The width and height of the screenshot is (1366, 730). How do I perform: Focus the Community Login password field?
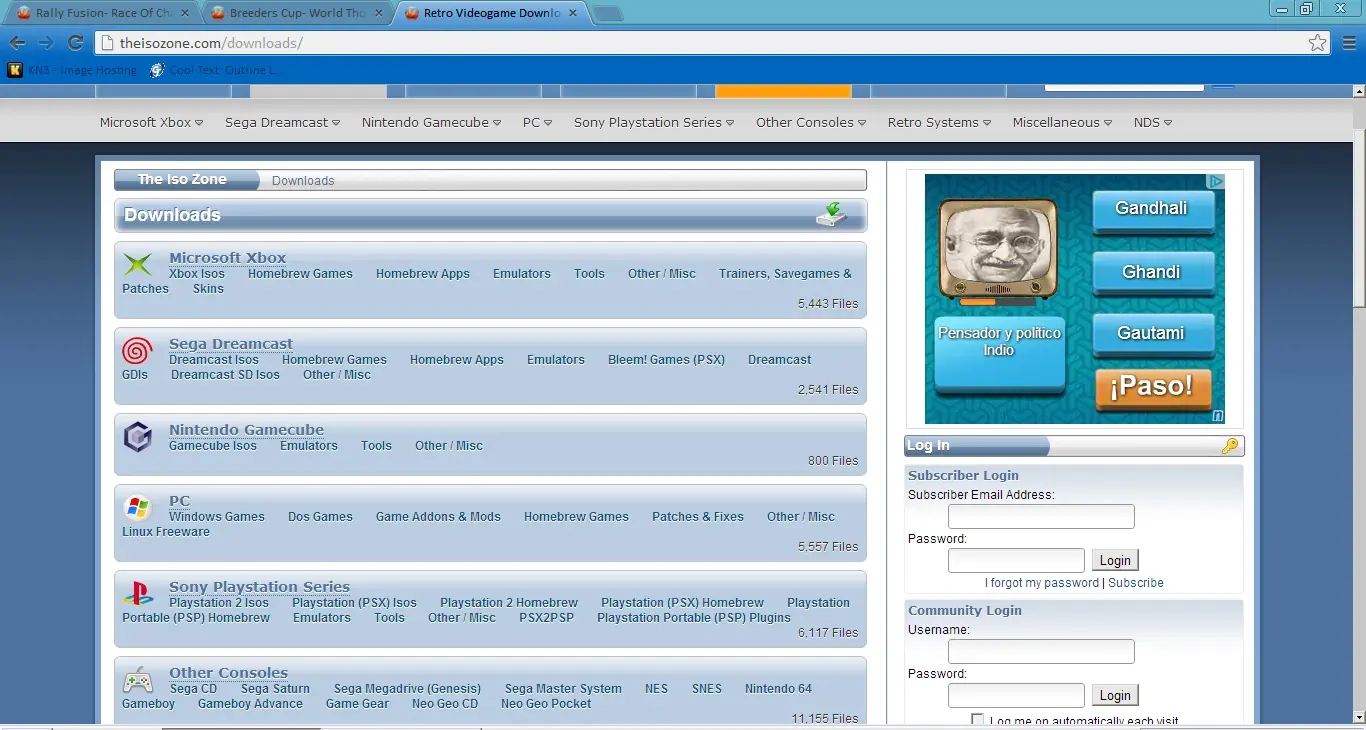[x=1016, y=695]
